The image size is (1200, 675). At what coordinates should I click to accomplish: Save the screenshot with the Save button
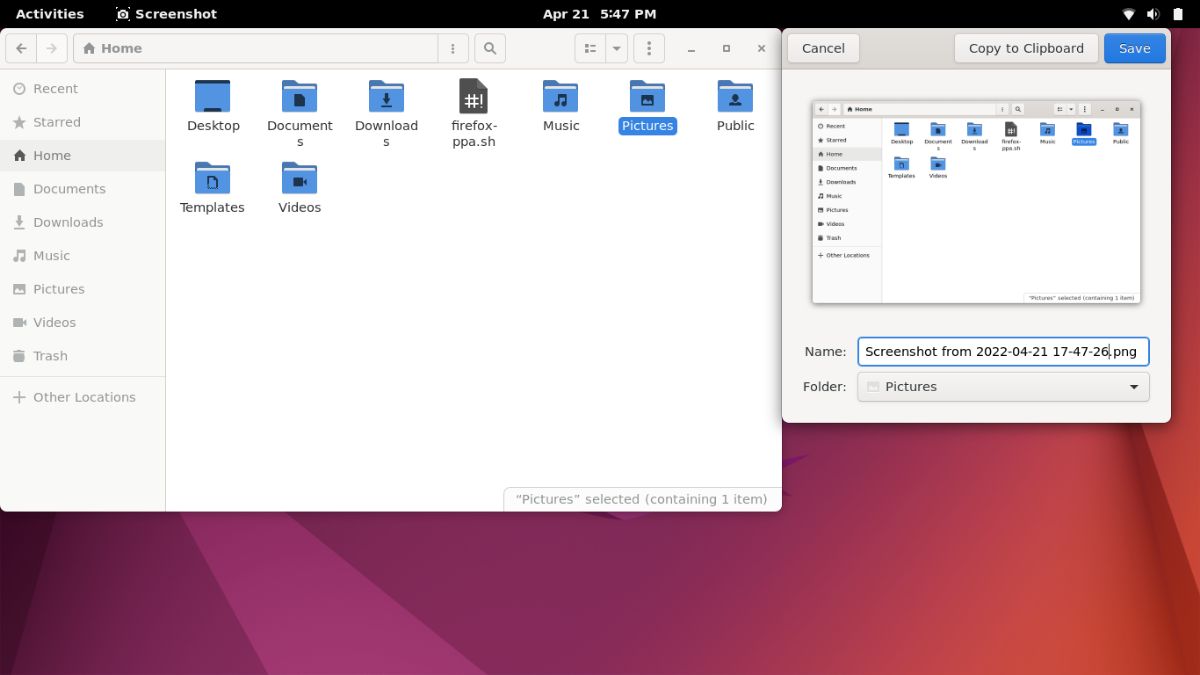[x=1134, y=48]
